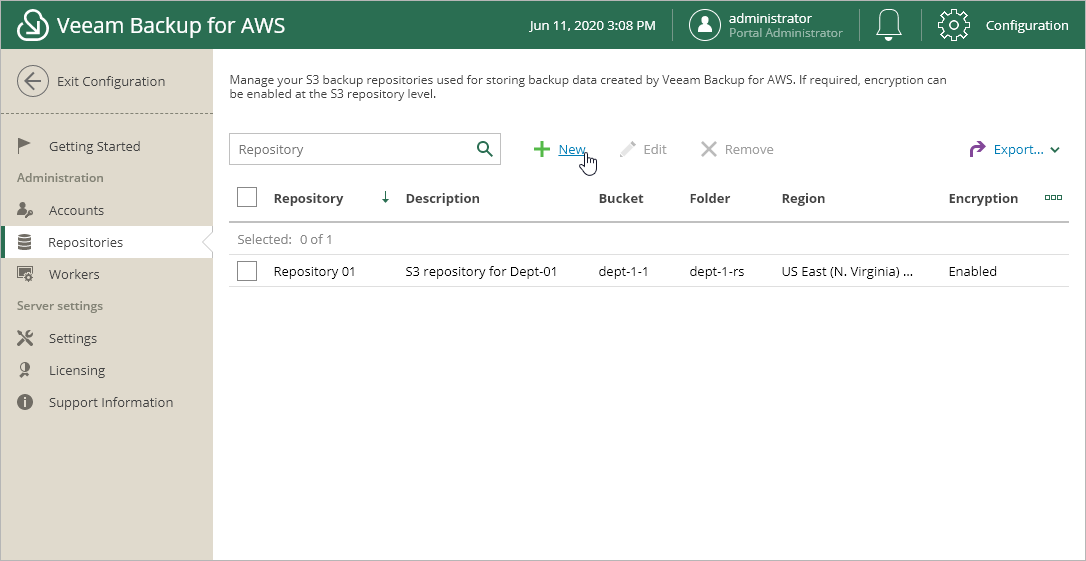Sort by the Folder column header

pyautogui.click(x=710, y=198)
